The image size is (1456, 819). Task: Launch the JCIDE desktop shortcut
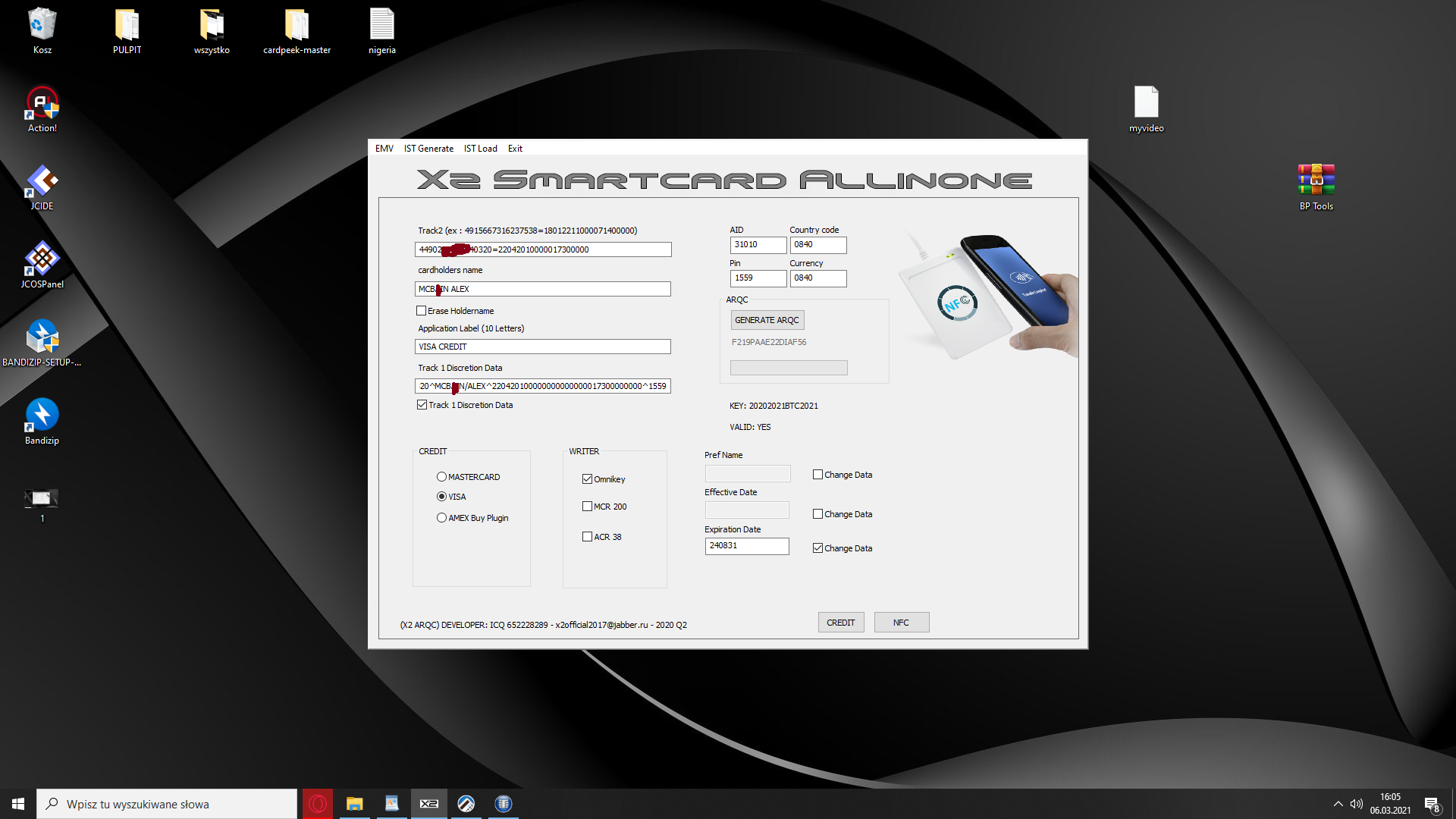pos(42,182)
